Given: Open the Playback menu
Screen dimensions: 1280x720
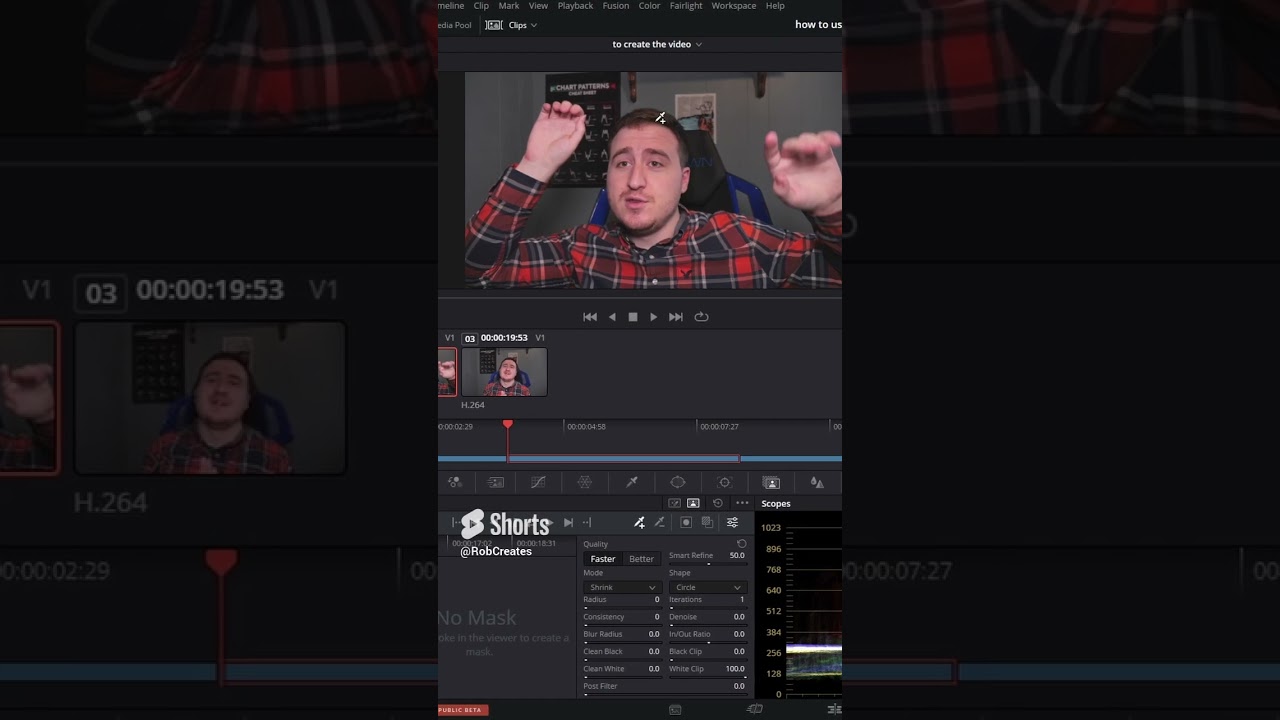Looking at the screenshot, I should click(576, 6).
